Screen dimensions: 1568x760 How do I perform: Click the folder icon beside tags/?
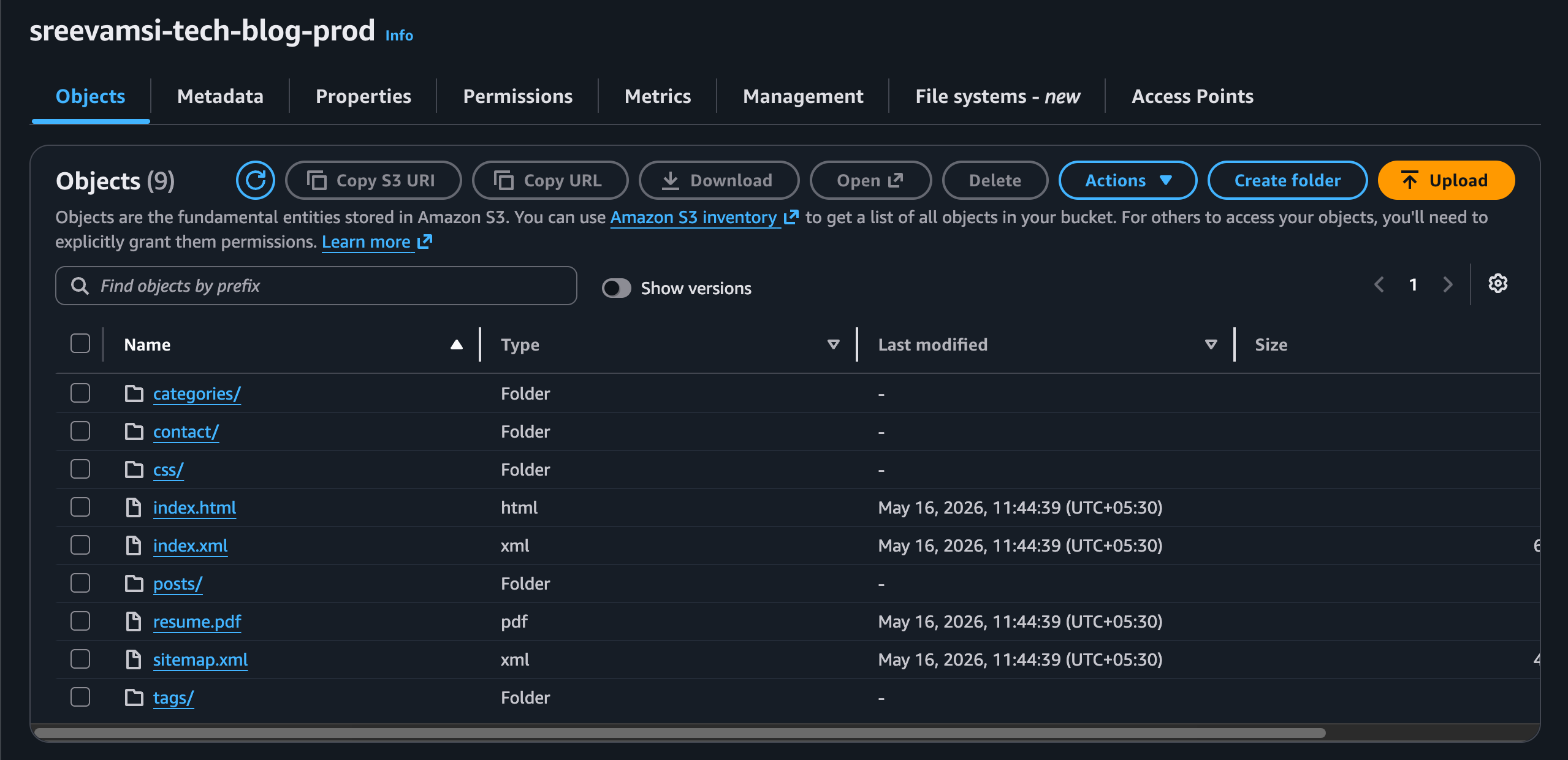(134, 697)
